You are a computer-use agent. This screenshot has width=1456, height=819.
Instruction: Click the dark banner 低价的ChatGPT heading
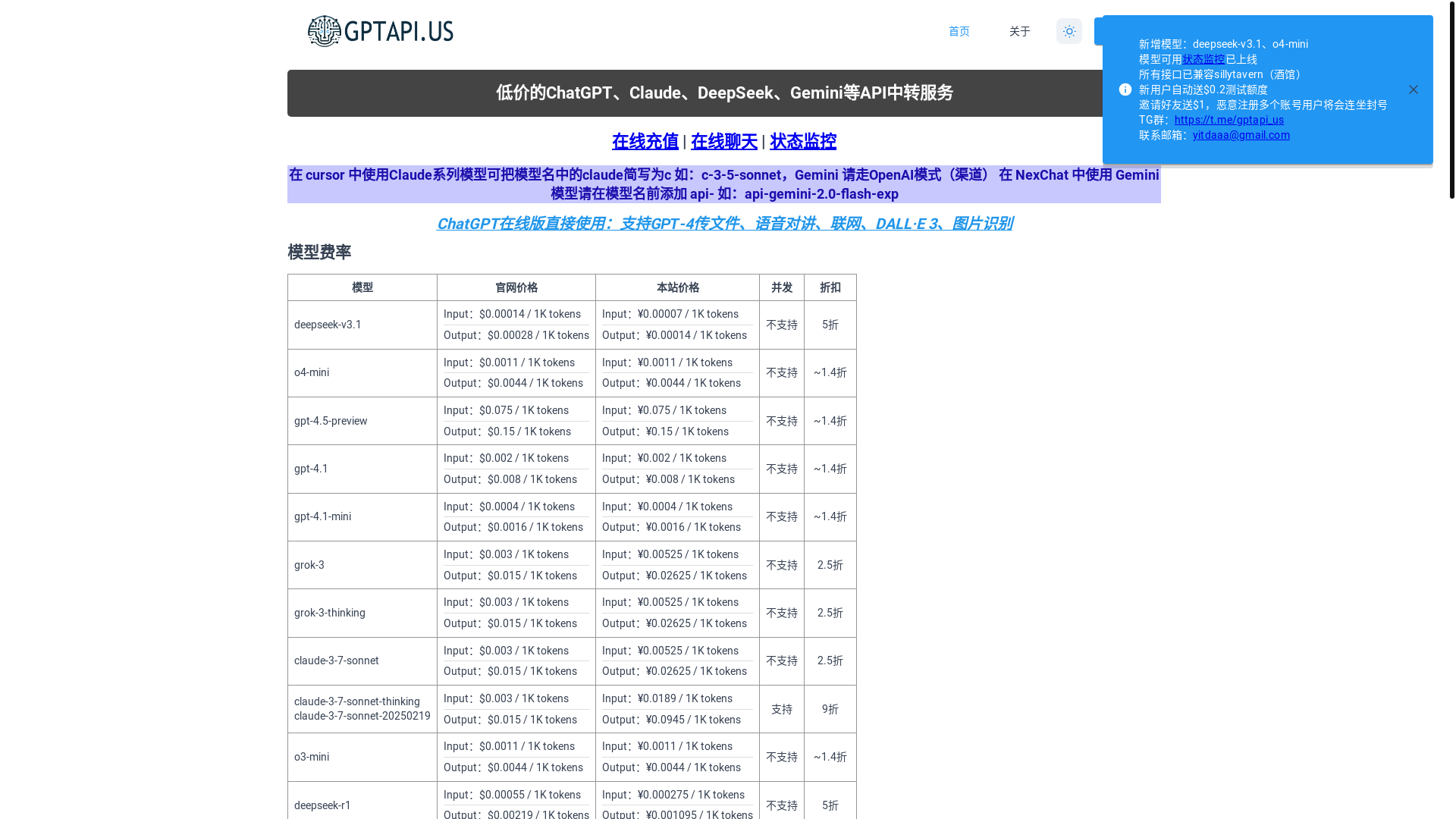coord(724,93)
